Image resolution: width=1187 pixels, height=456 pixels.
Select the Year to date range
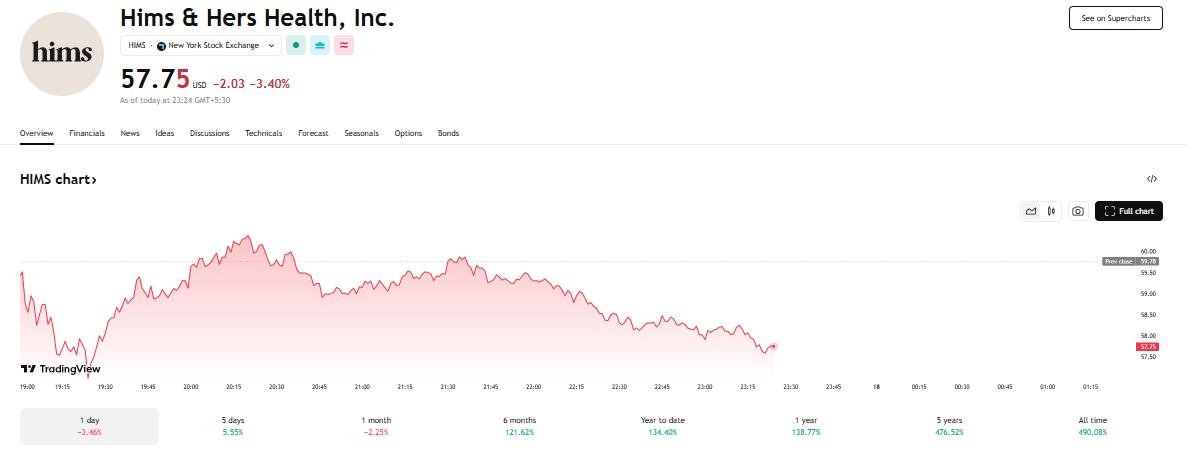click(663, 426)
